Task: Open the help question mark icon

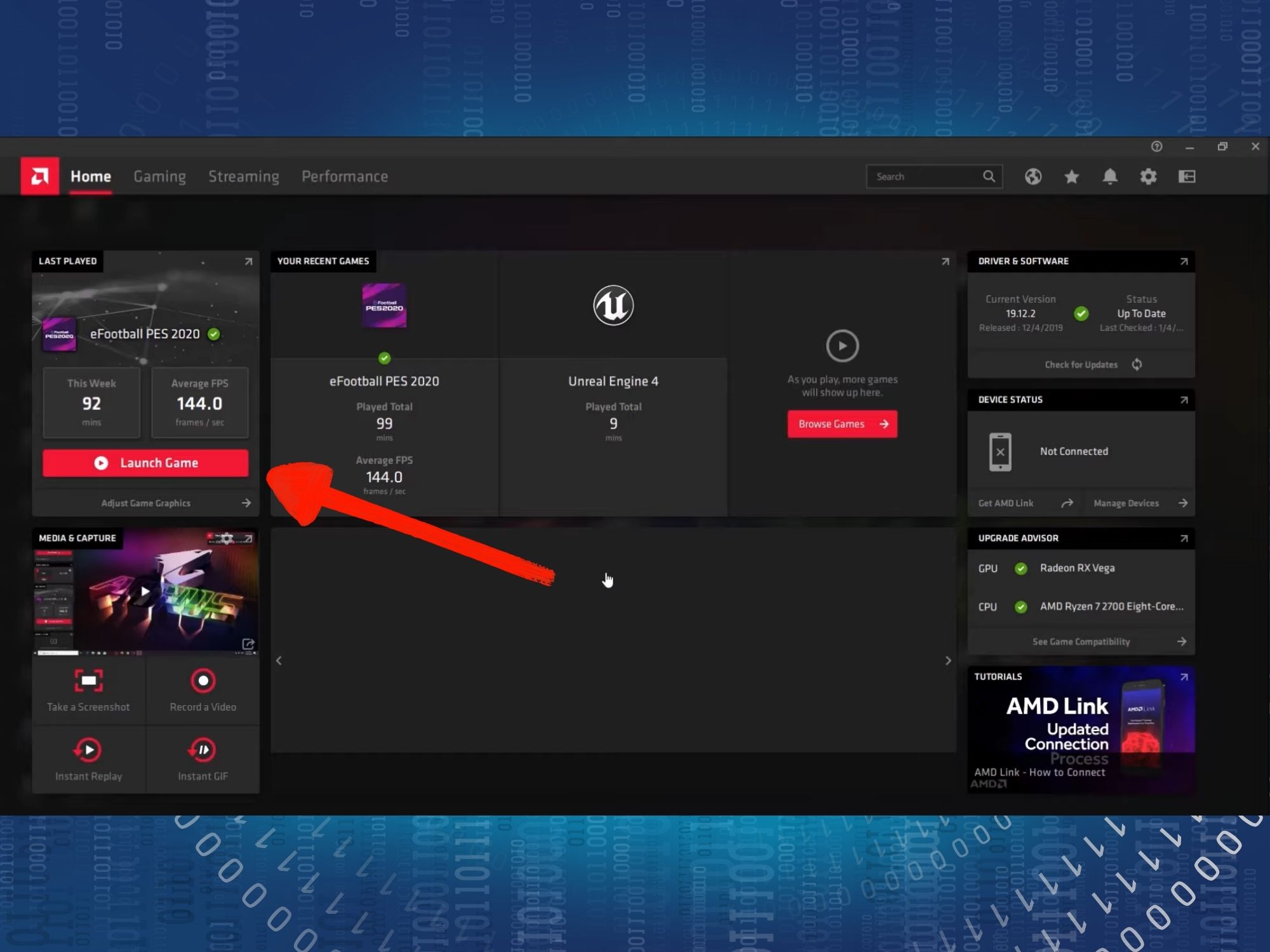Action: 1156,147
